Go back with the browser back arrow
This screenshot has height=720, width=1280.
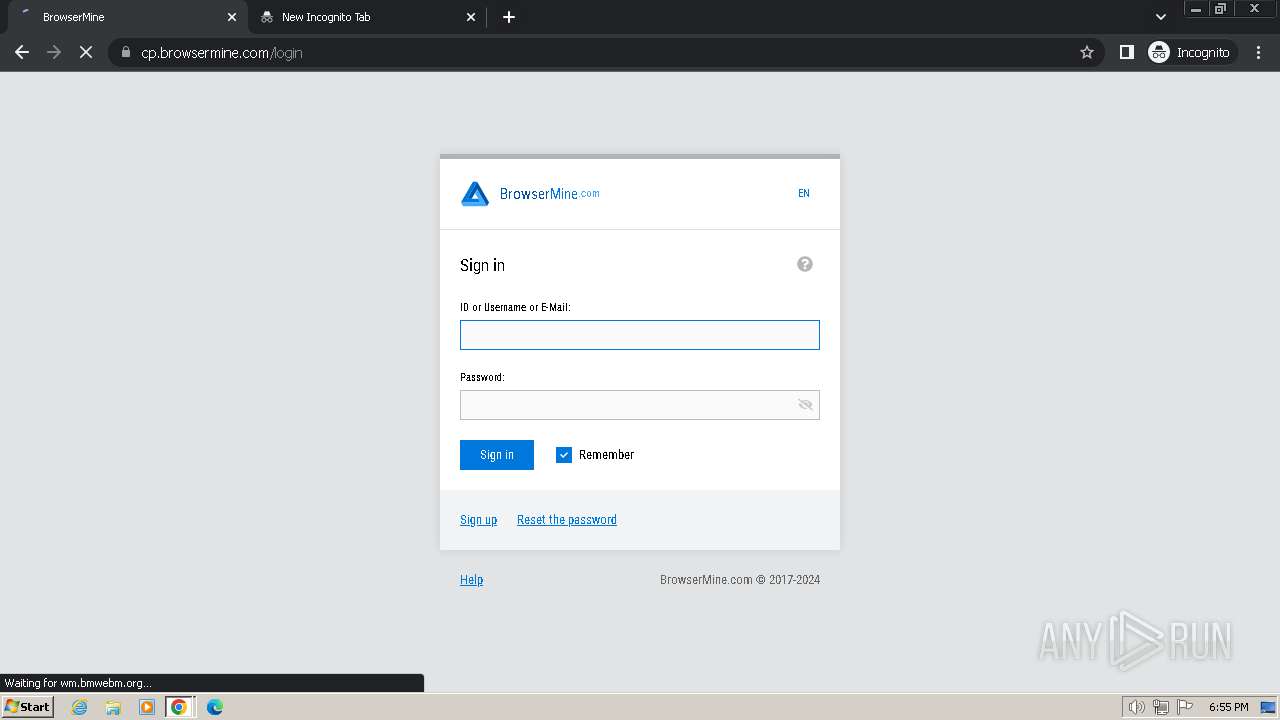pos(22,52)
